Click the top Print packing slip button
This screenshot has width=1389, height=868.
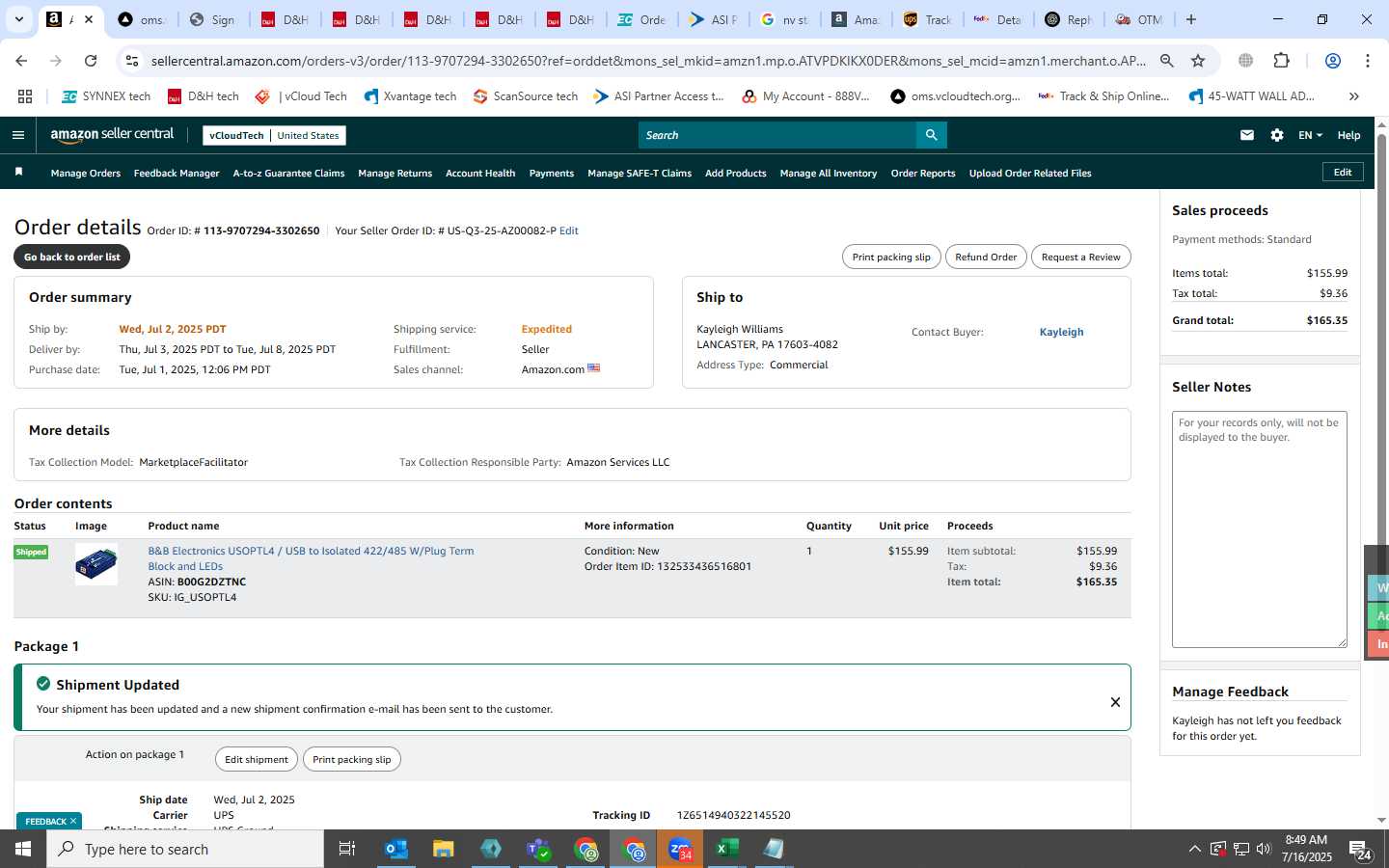(891, 257)
